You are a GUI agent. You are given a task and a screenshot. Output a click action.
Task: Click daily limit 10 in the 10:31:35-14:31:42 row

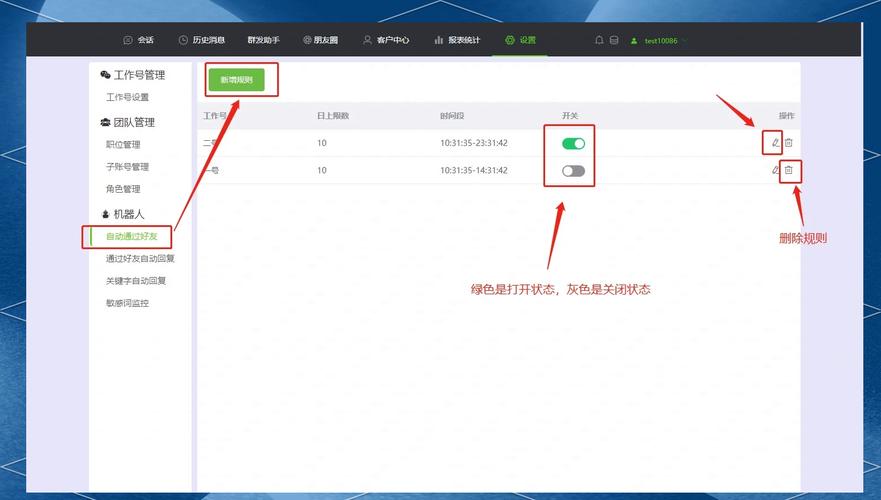coord(321,170)
